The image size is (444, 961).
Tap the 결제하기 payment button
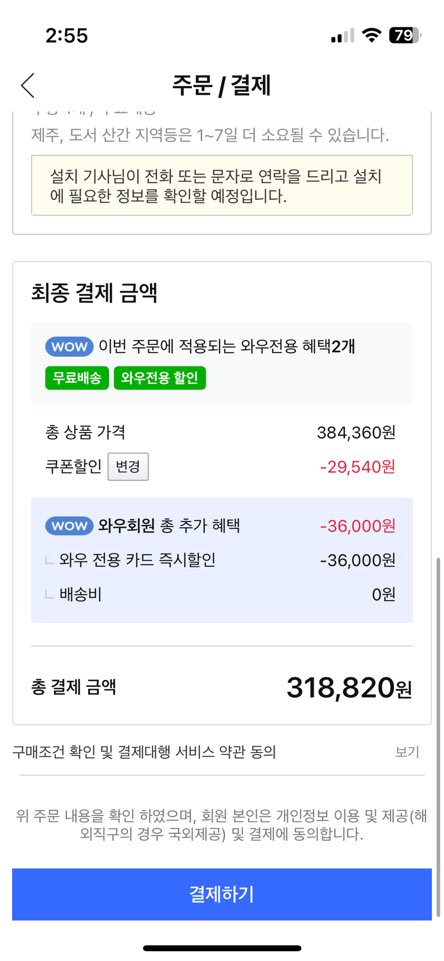point(221,894)
